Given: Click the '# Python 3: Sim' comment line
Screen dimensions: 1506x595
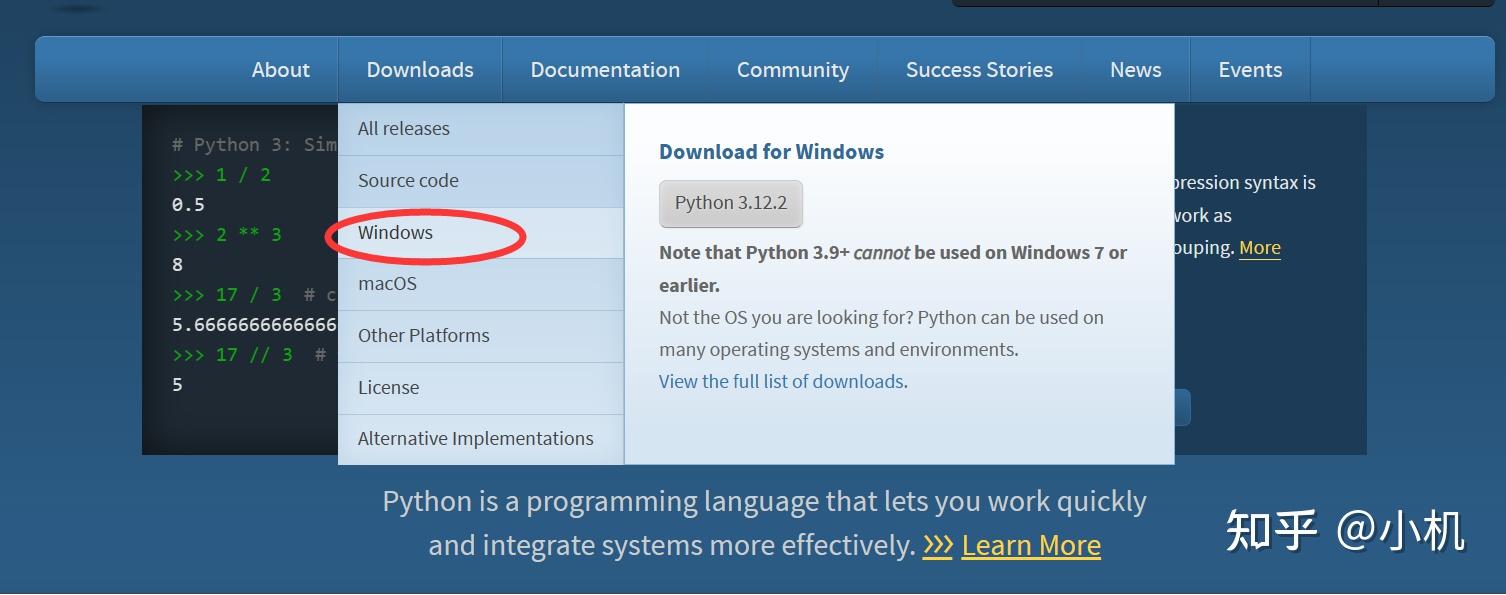Looking at the screenshot, I should pos(254,145).
